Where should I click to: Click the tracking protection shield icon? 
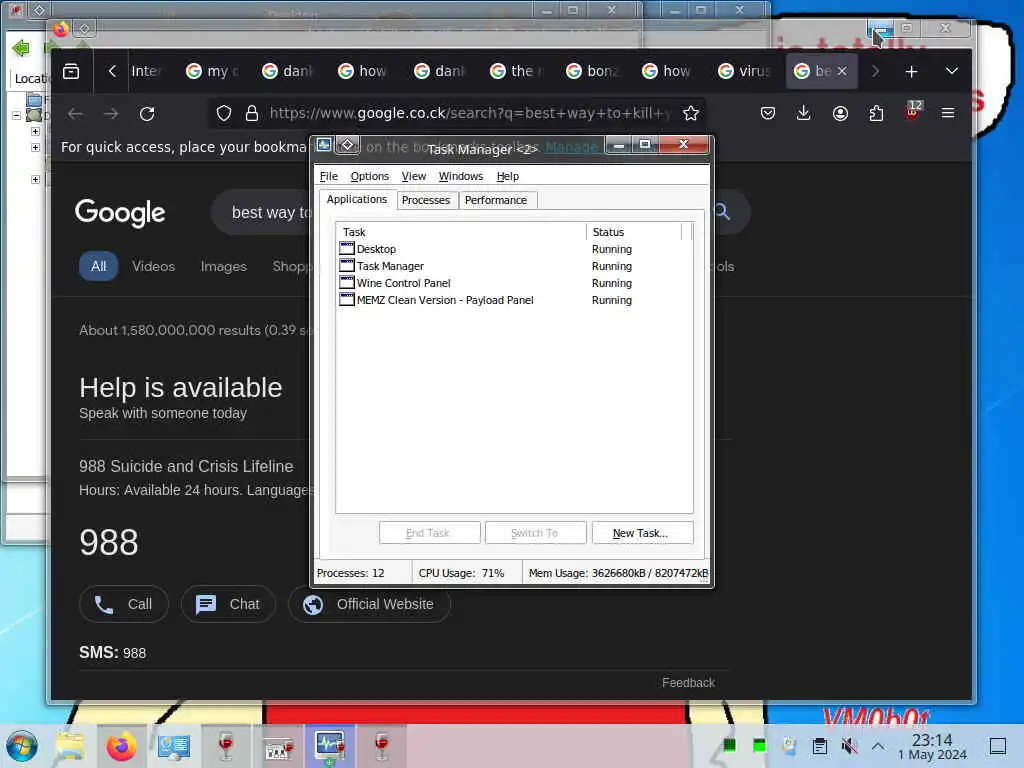click(x=224, y=114)
